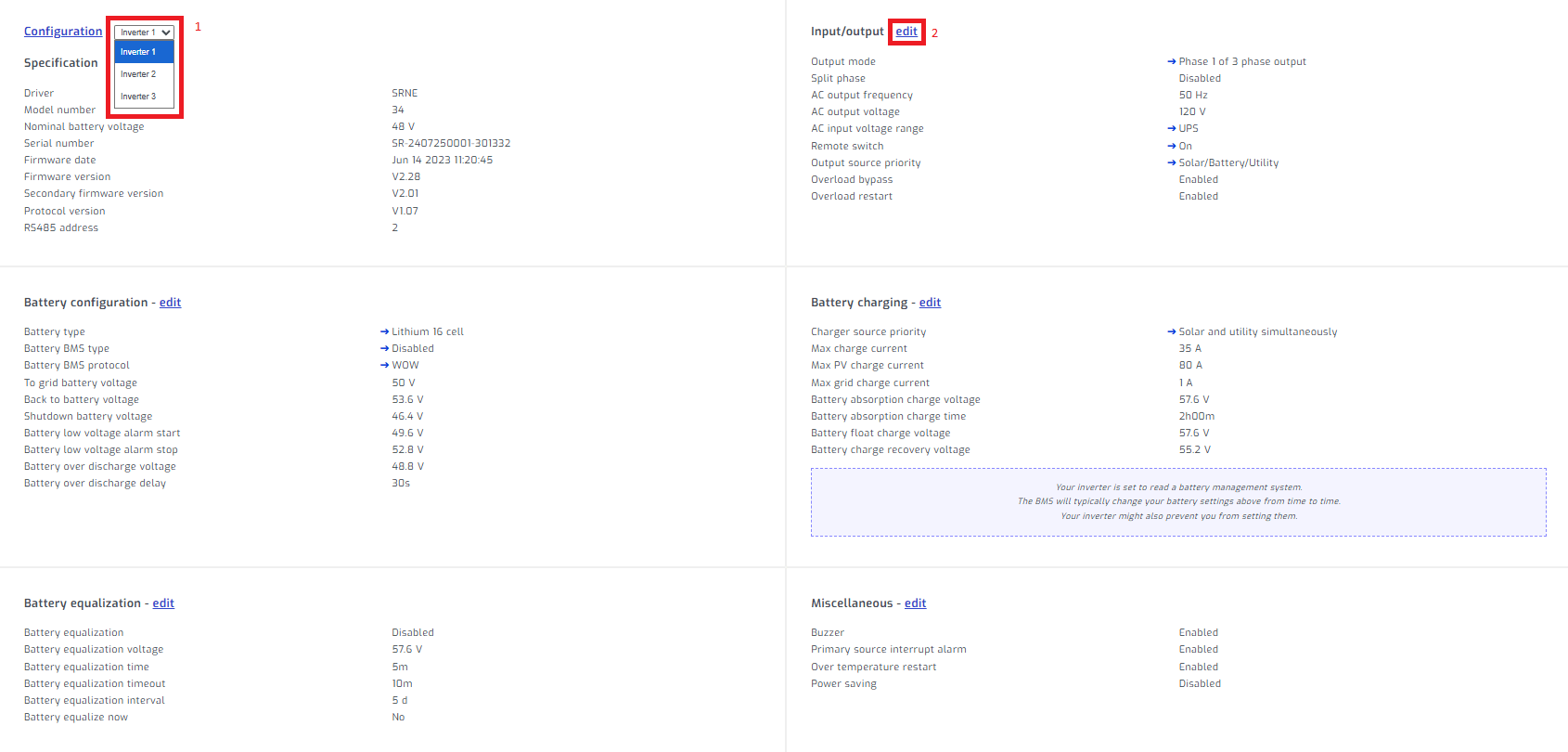Open the Inverter selection dropdown
1568x752 pixels.
point(145,32)
